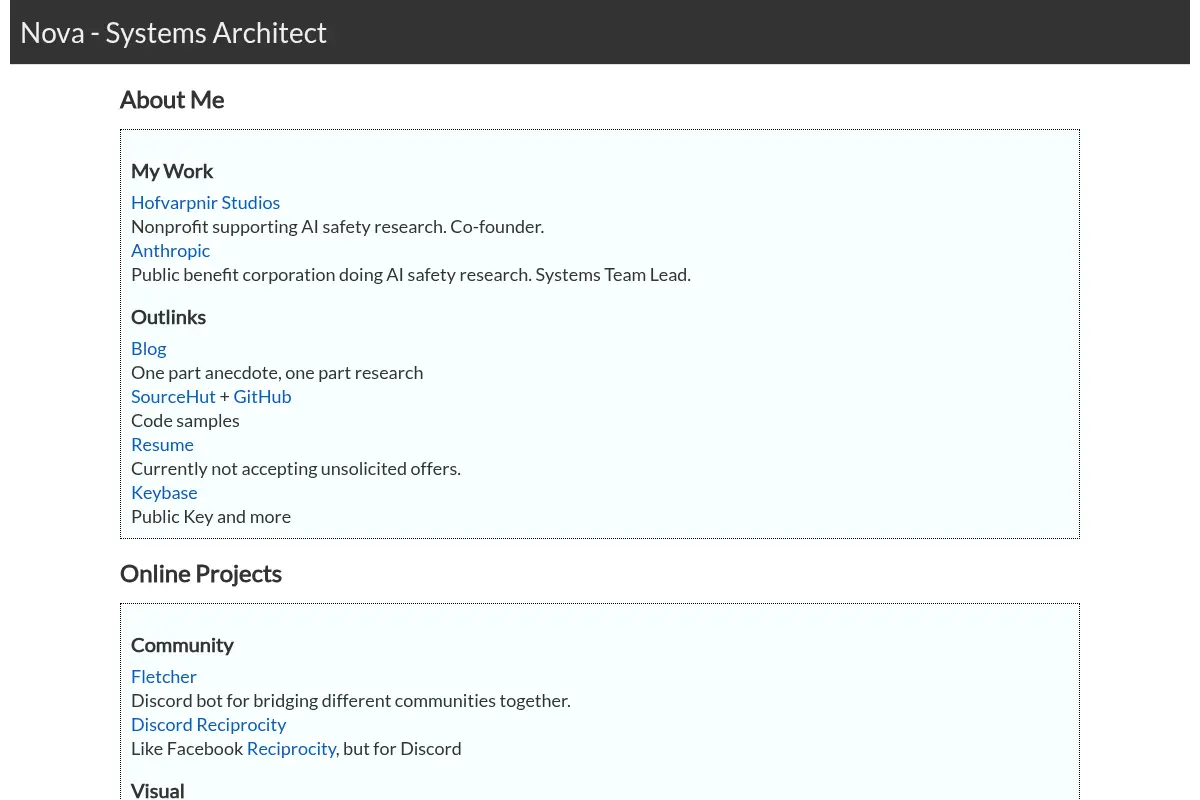Image resolution: width=1200 pixels, height=800 pixels.
Task: Click text 'Currently not accepting unsolicited offers.'
Action: [x=296, y=468]
